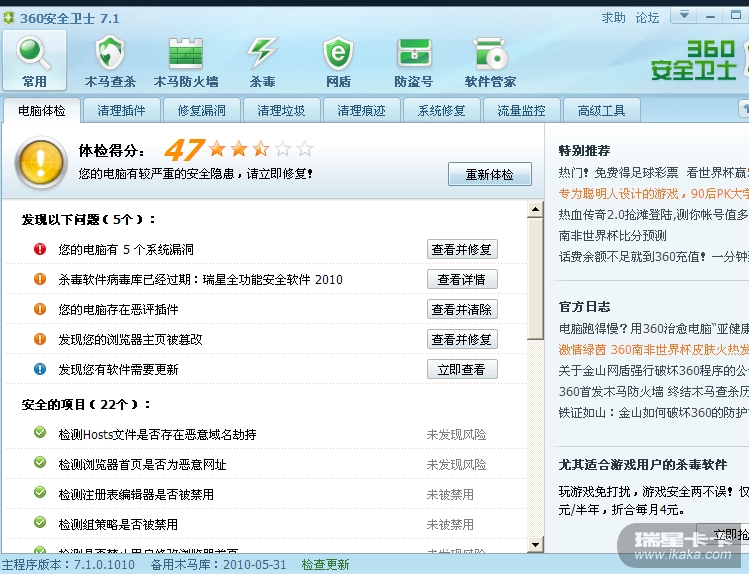
Task: Open 网盾 green e shield icon
Action: [x=338, y=53]
